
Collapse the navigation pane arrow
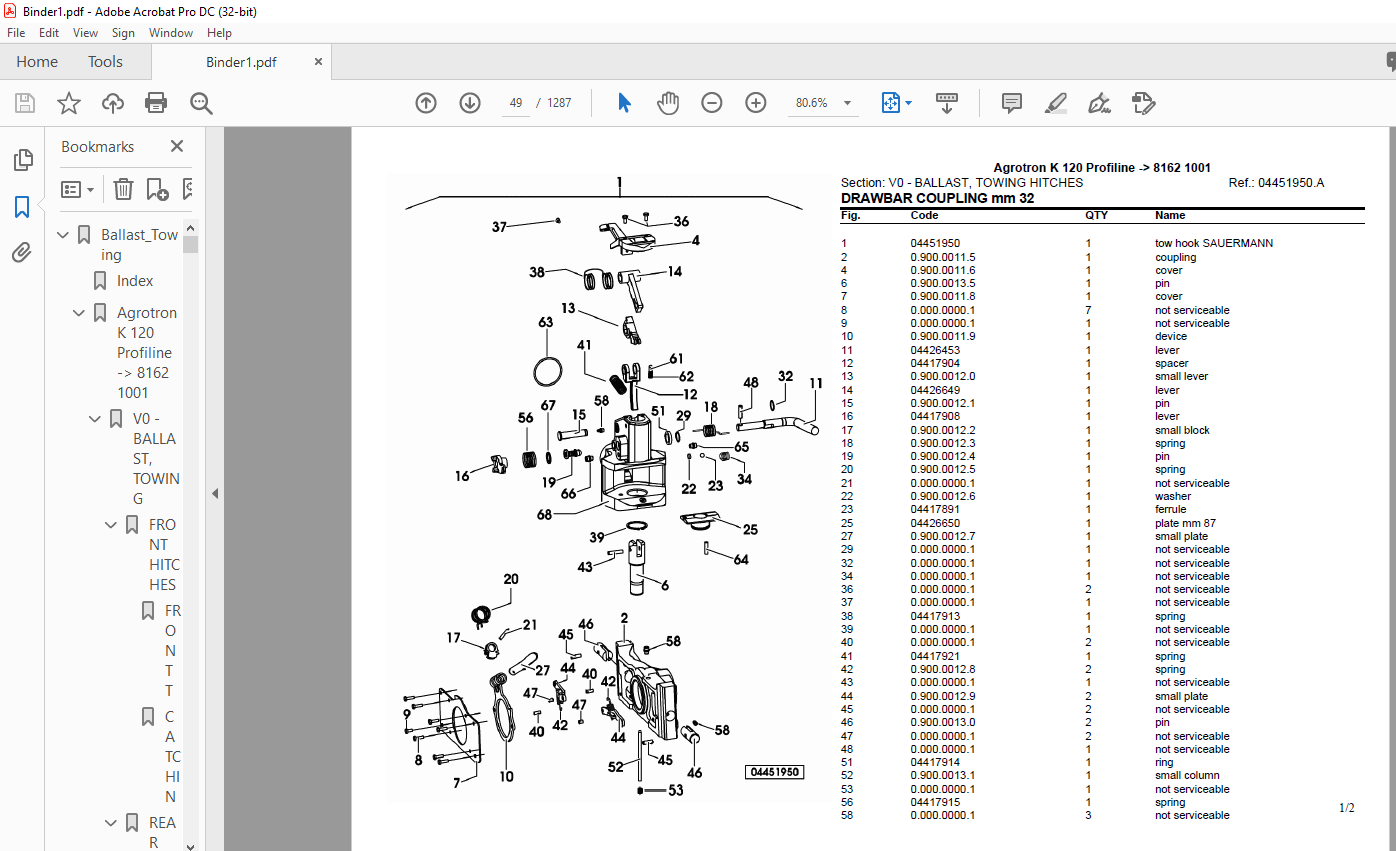point(214,493)
